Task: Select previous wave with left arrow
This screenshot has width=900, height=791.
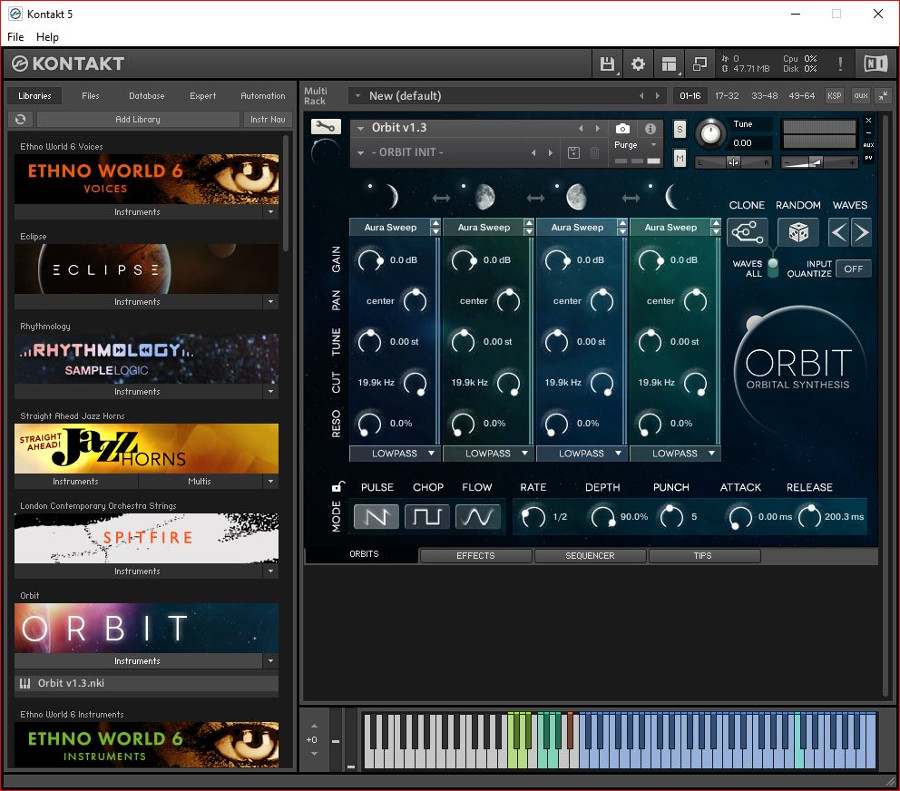Action: click(x=839, y=232)
